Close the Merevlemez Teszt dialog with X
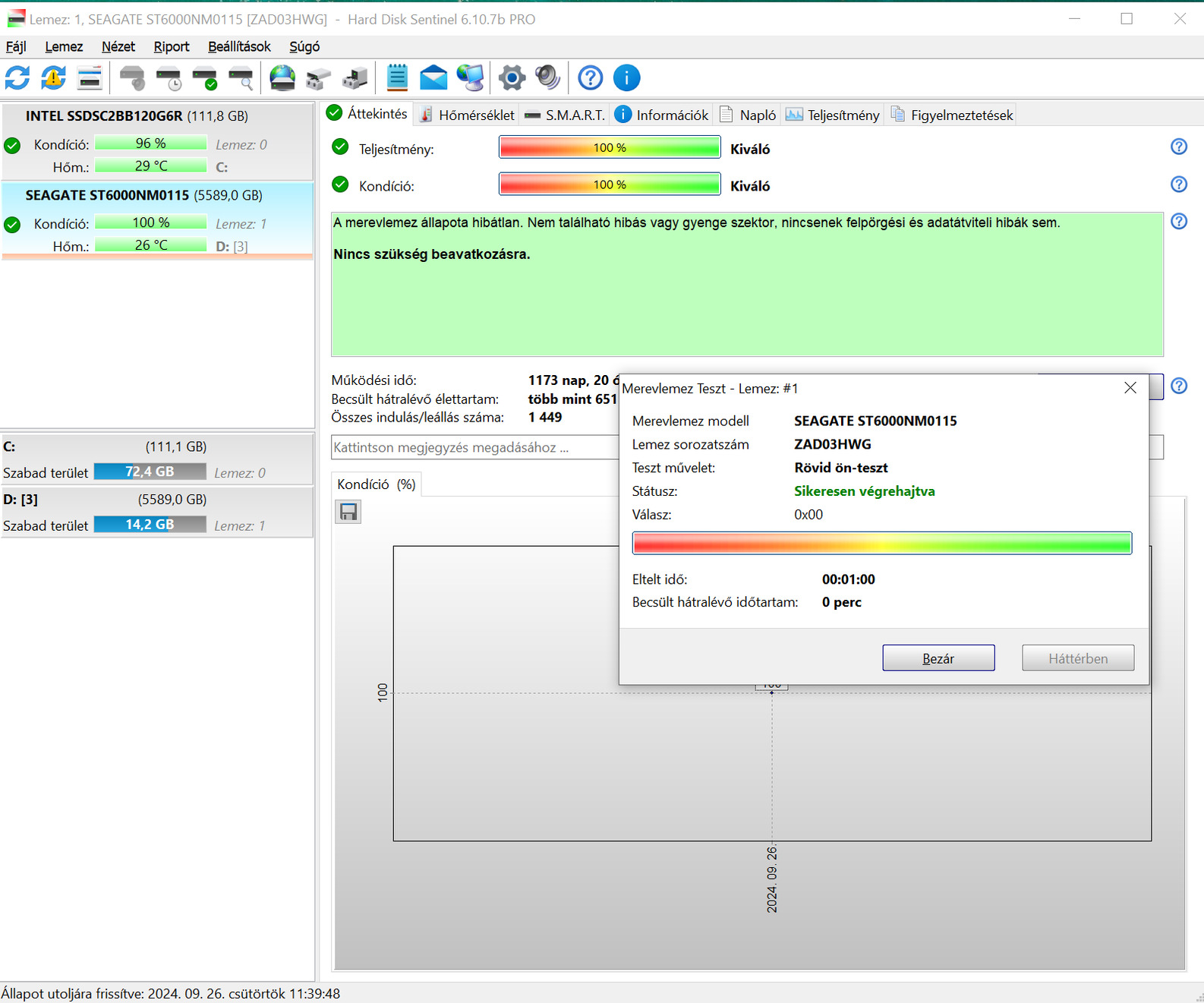The height and width of the screenshot is (1003, 1204). 1130,388
